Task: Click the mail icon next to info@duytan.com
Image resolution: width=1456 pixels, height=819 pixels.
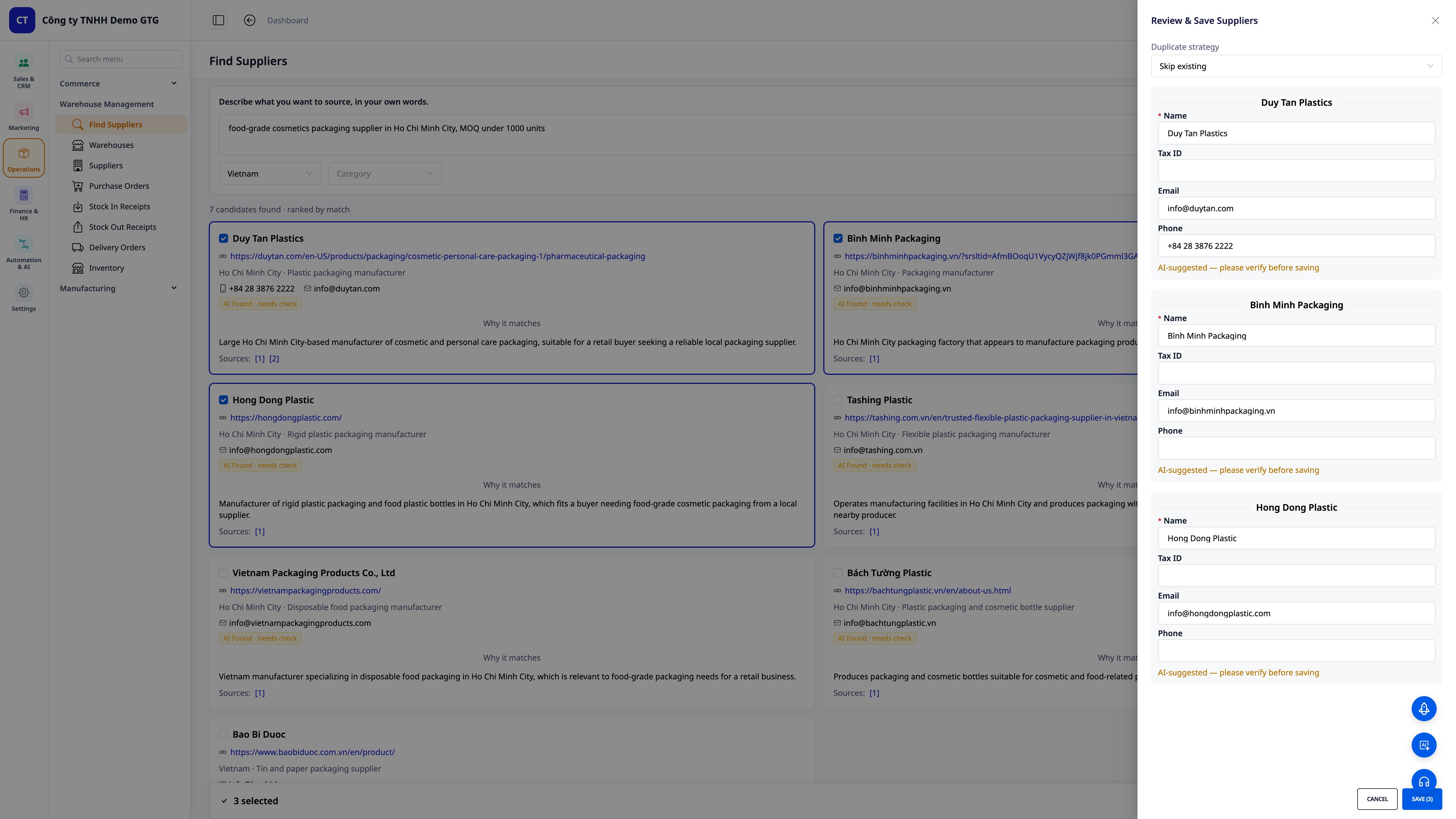Action: [307, 288]
